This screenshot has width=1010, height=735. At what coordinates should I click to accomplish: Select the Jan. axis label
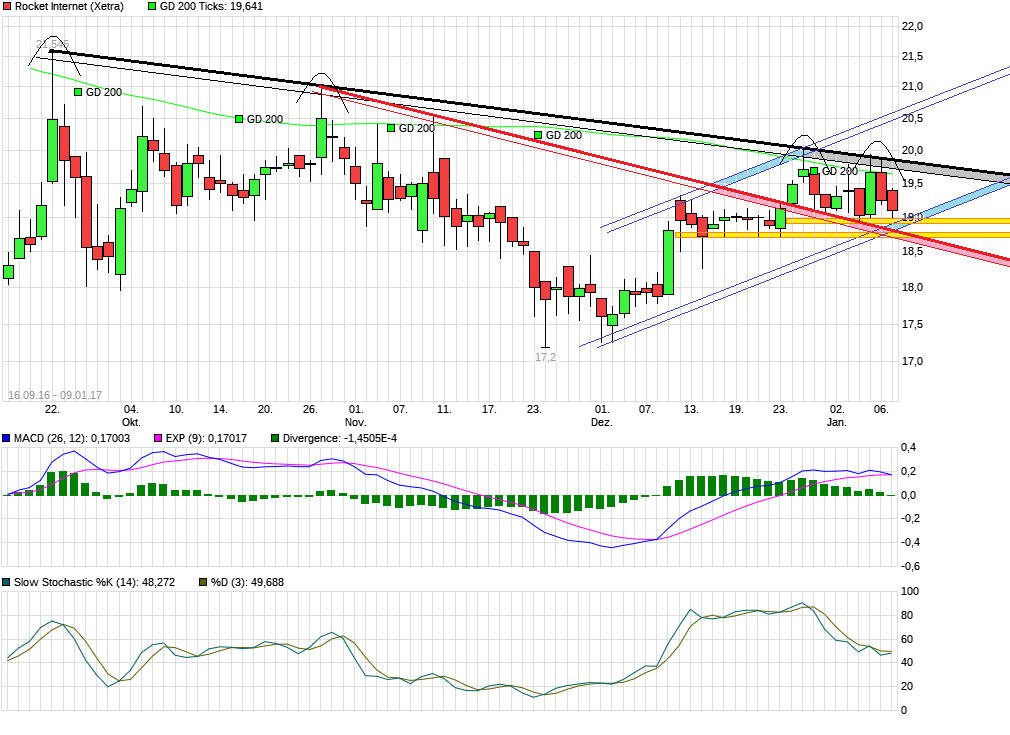click(837, 421)
